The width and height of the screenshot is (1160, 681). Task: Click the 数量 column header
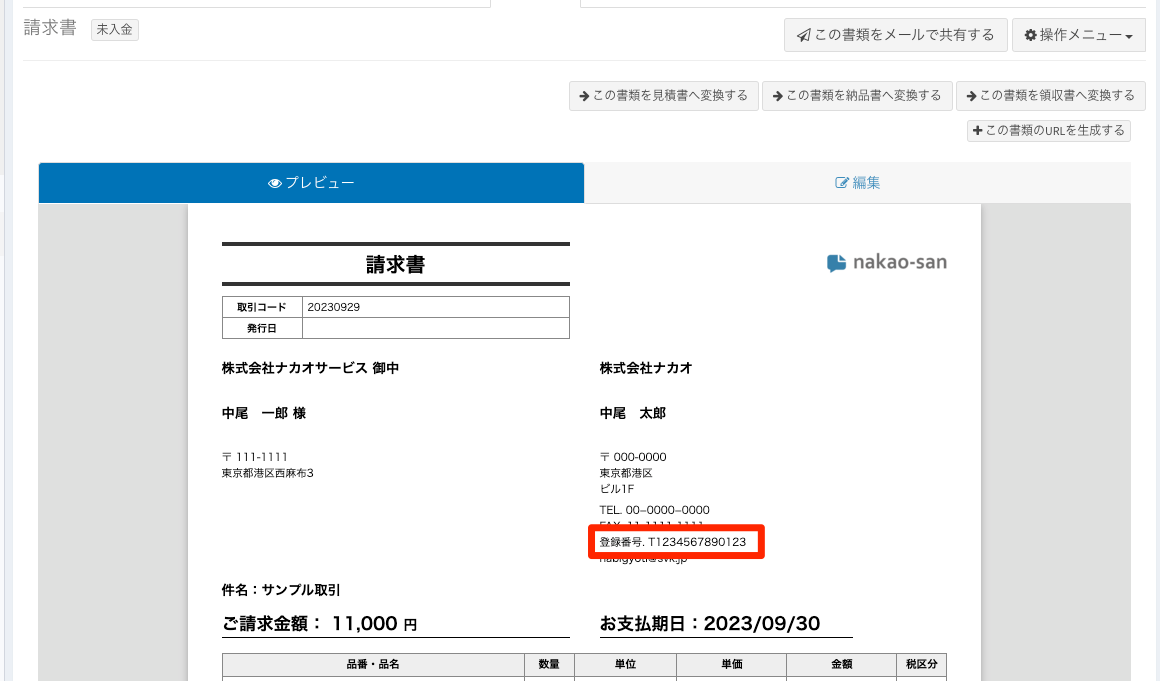[x=549, y=664]
